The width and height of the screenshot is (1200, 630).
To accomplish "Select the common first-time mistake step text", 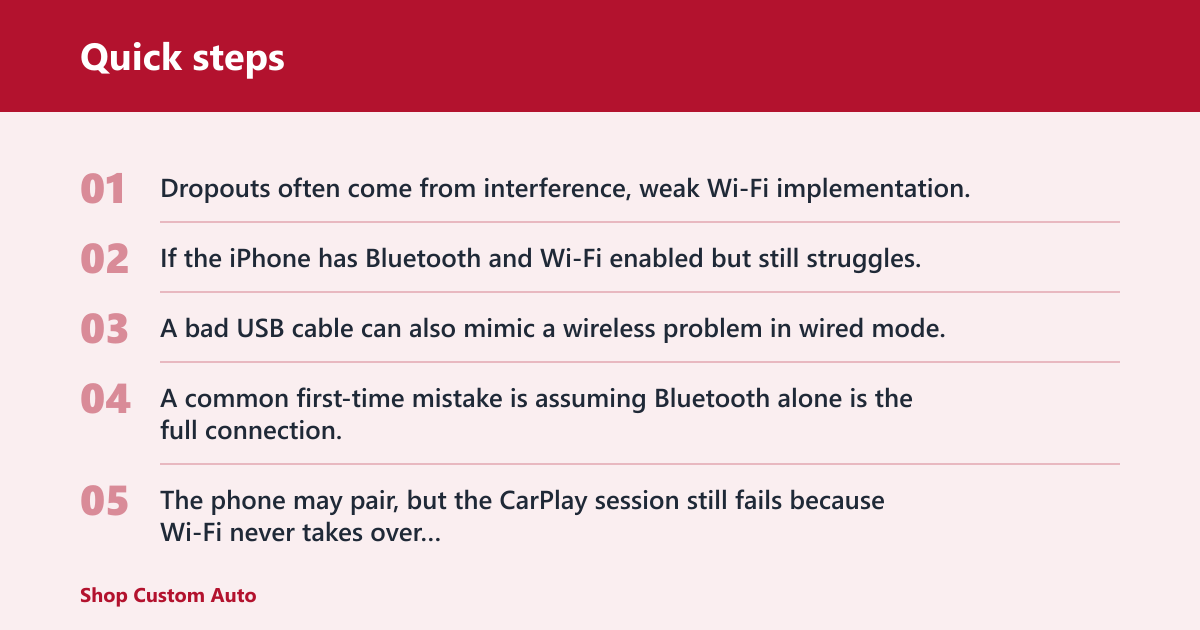I will (x=536, y=414).
